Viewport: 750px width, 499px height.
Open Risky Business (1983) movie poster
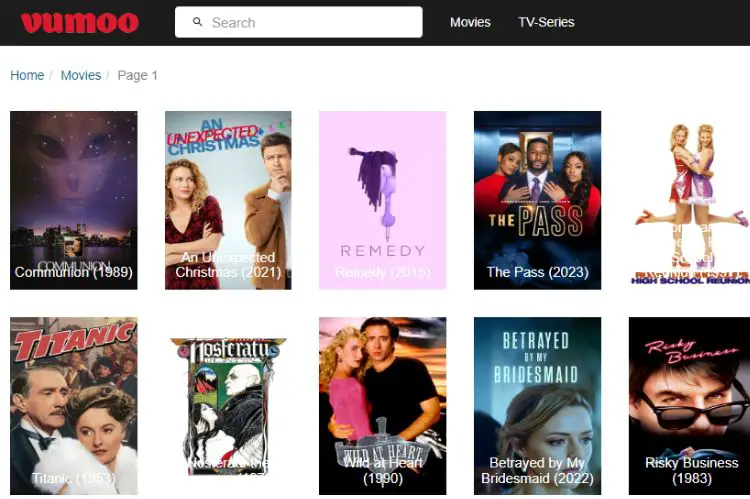pyautogui.click(x=689, y=406)
